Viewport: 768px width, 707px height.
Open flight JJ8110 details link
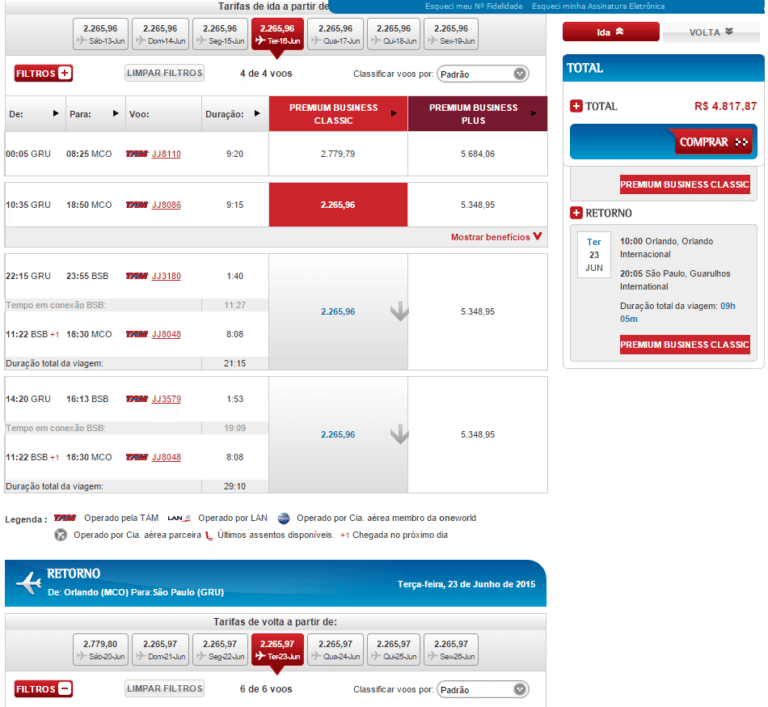click(x=166, y=154)
